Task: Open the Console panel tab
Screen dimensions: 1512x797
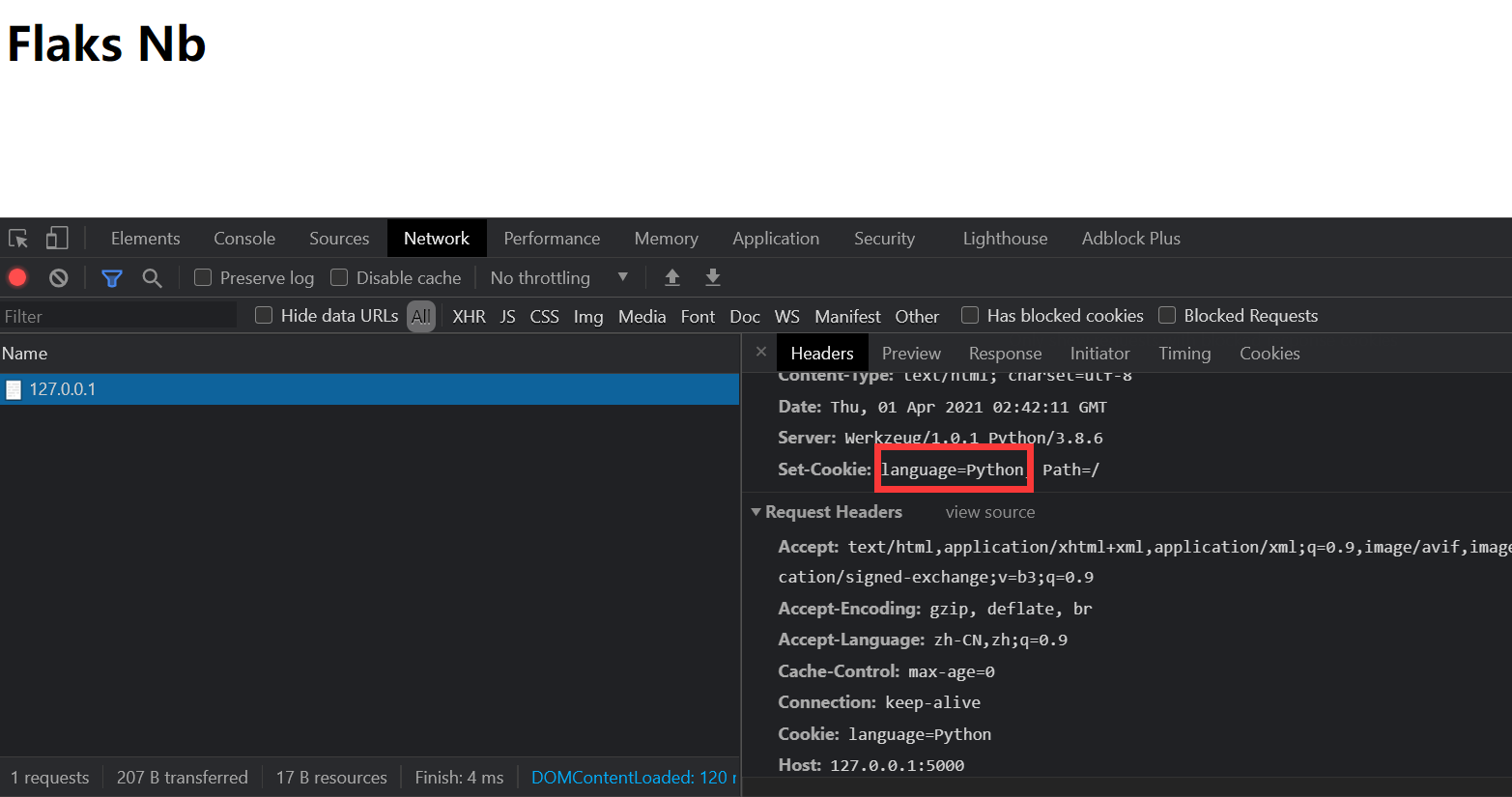Action: 244,239
